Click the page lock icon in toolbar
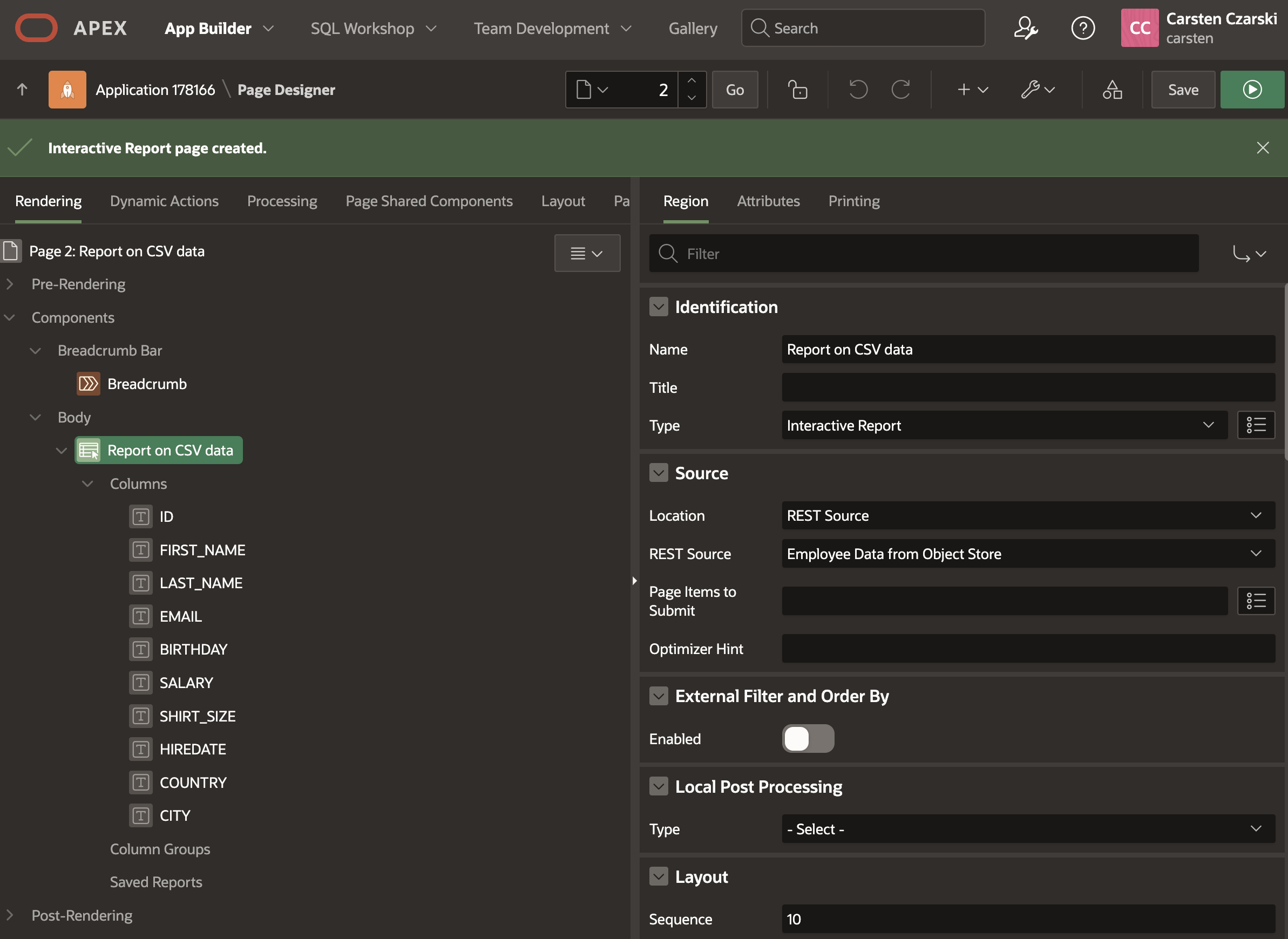This screenshot has height=939, width=1288. [797, 90]
